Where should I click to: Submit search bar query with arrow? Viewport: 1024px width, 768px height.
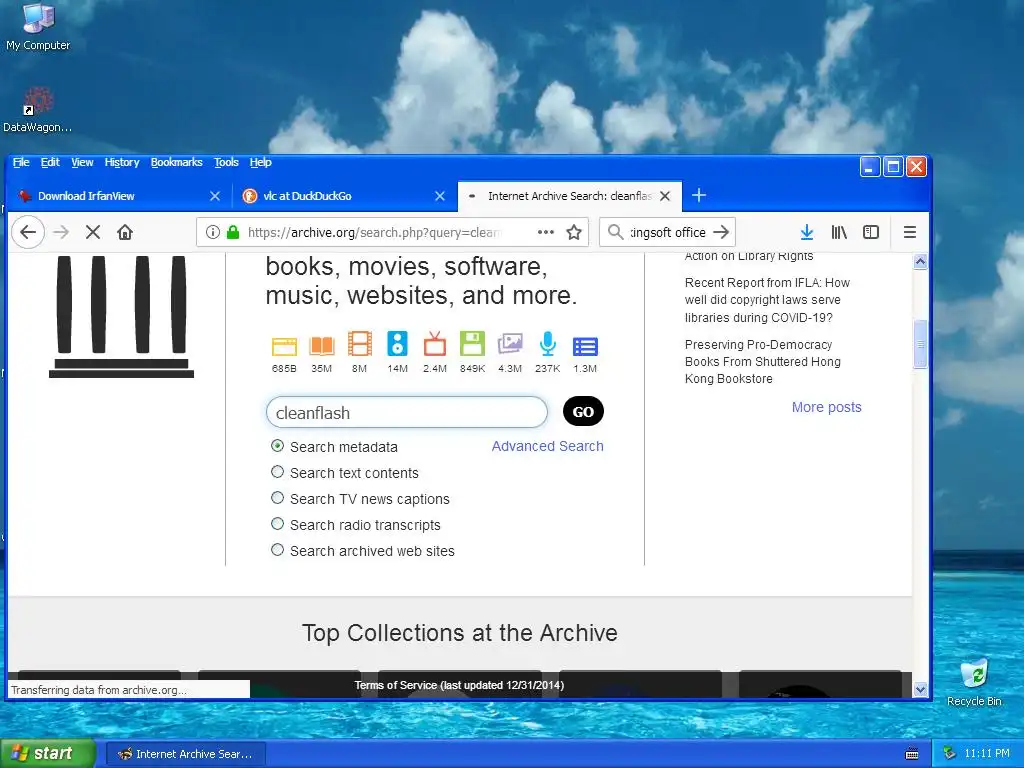coord(721,232)
